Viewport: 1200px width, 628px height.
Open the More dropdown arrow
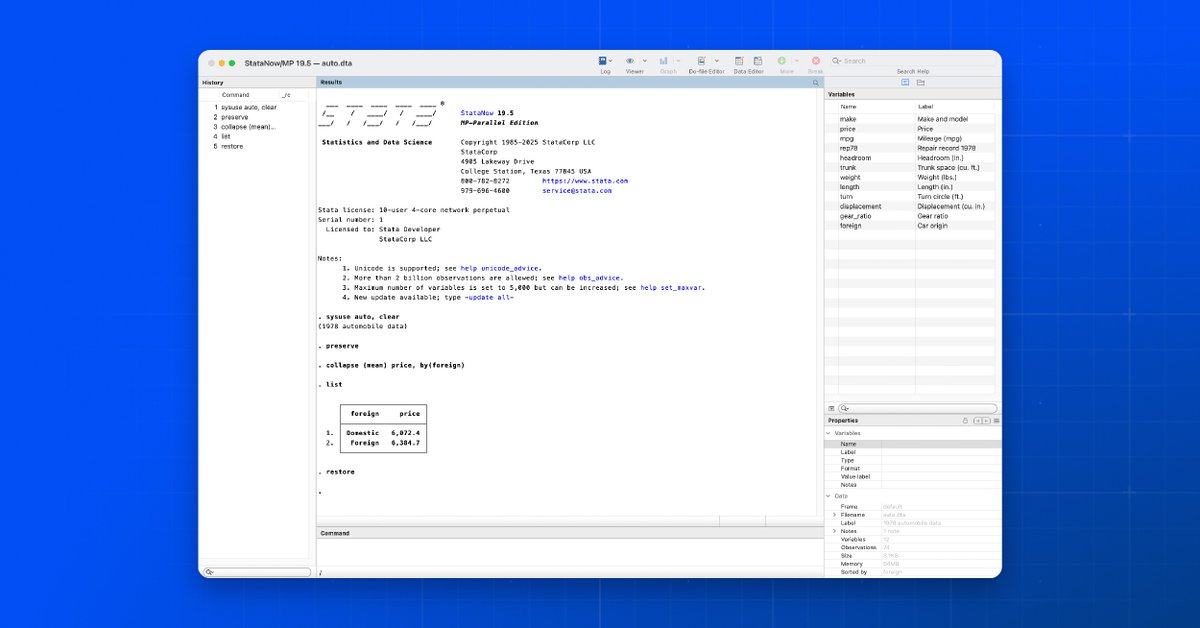tap(796, 61)
